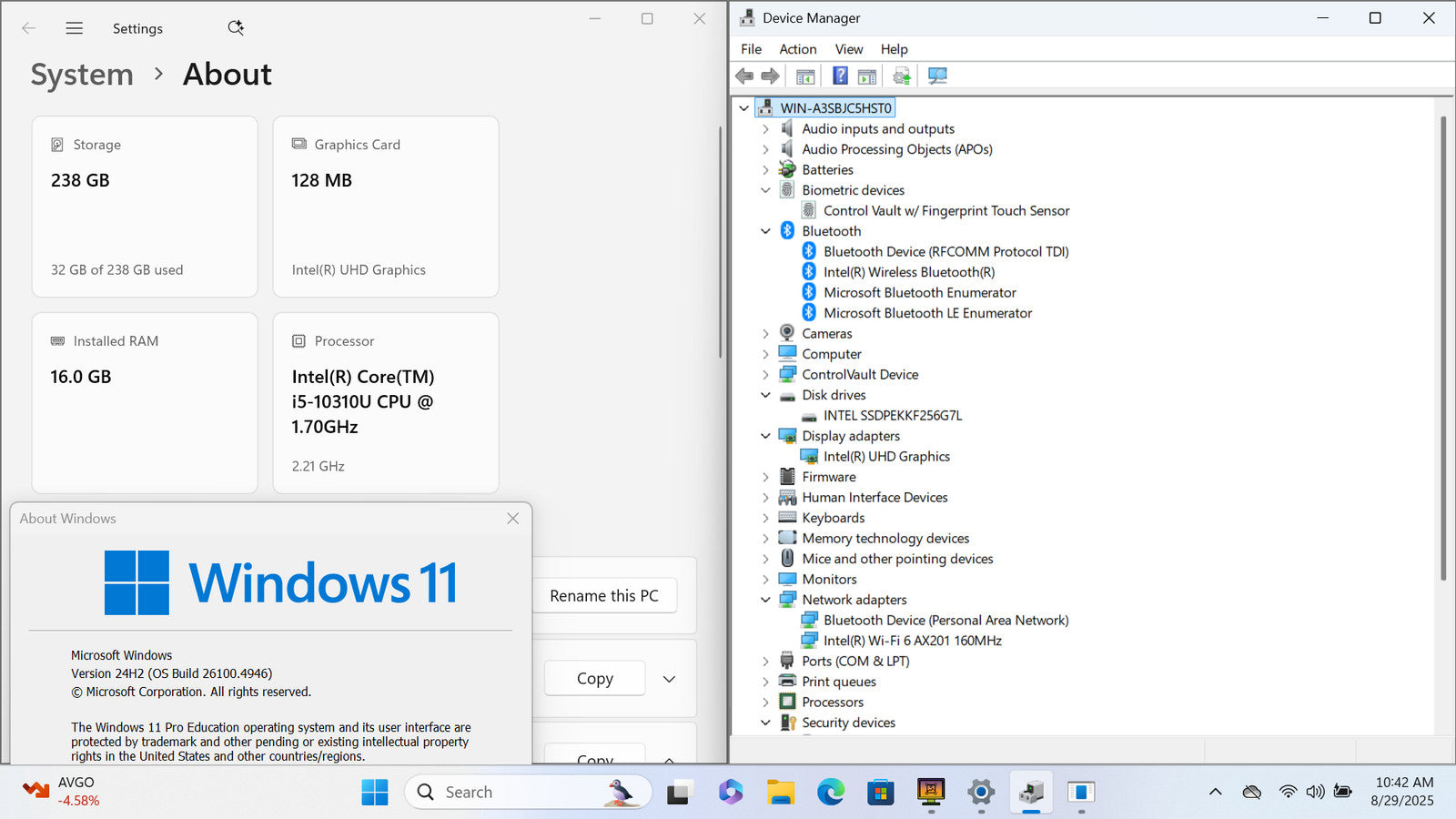Click the blue question-mark Help toolbar icon

(x=840, y=76)
